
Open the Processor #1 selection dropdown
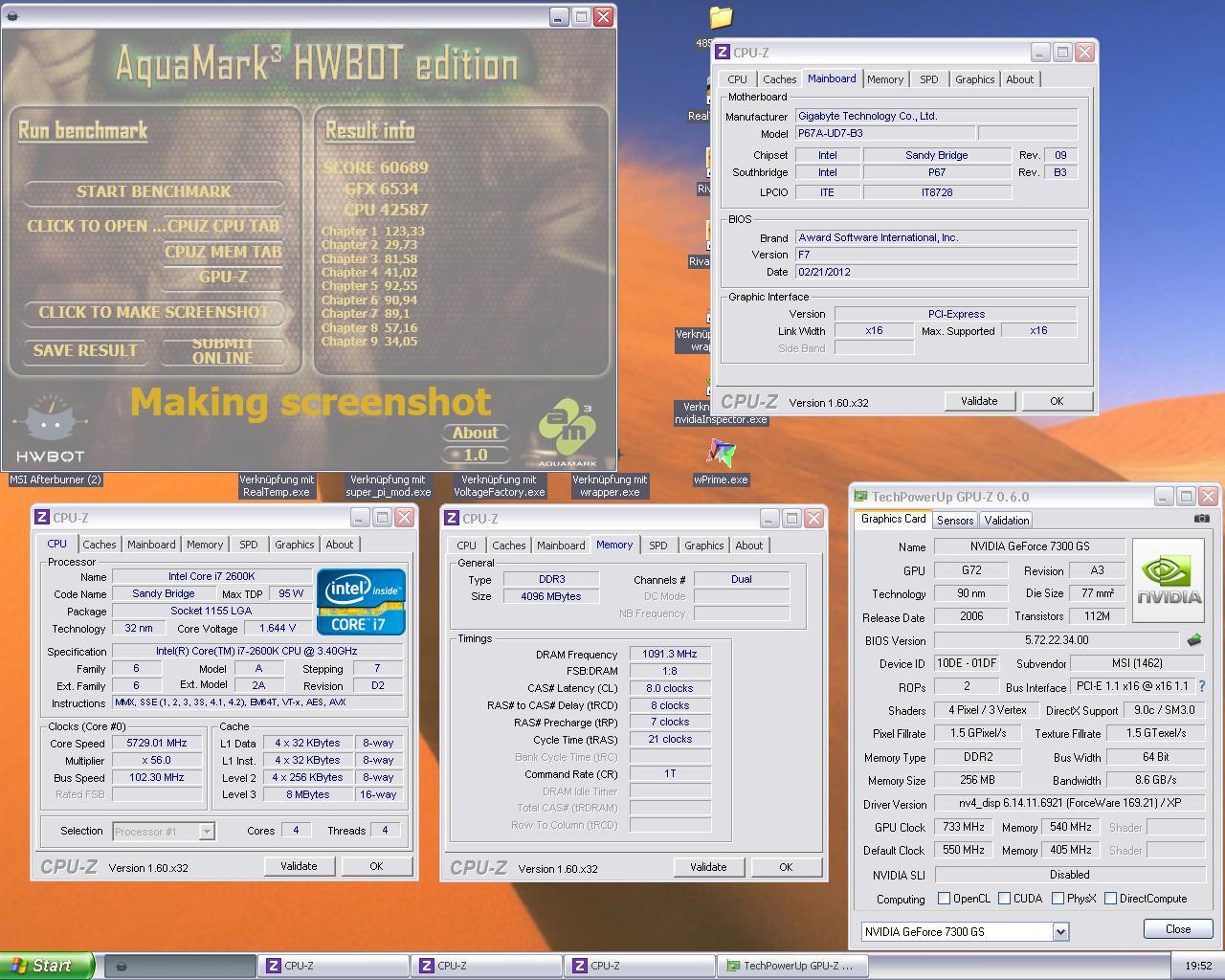(x=164, y=832)
